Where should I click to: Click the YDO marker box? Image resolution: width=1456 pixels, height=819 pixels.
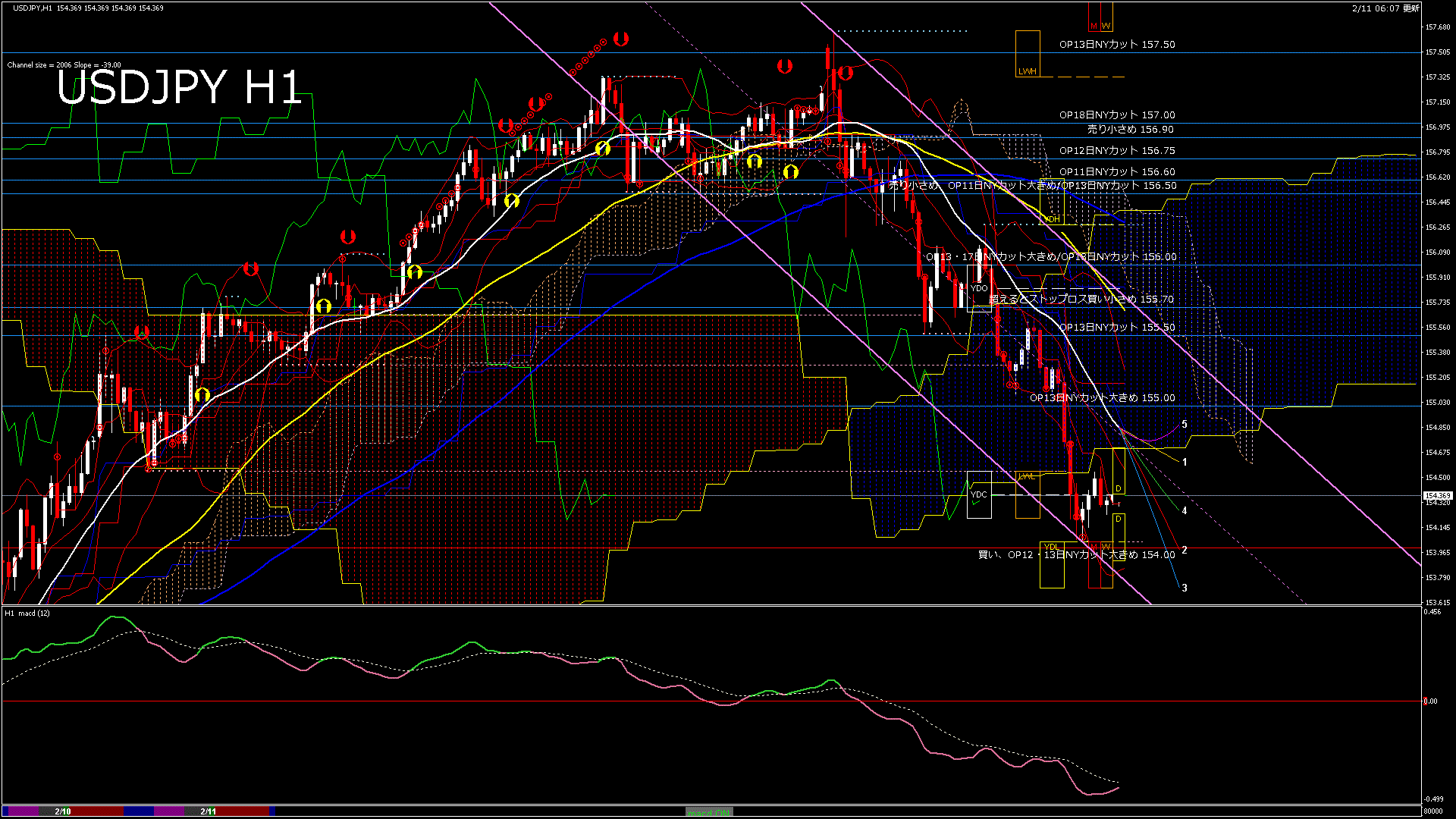pyautogui.click(x=979, y=289)
